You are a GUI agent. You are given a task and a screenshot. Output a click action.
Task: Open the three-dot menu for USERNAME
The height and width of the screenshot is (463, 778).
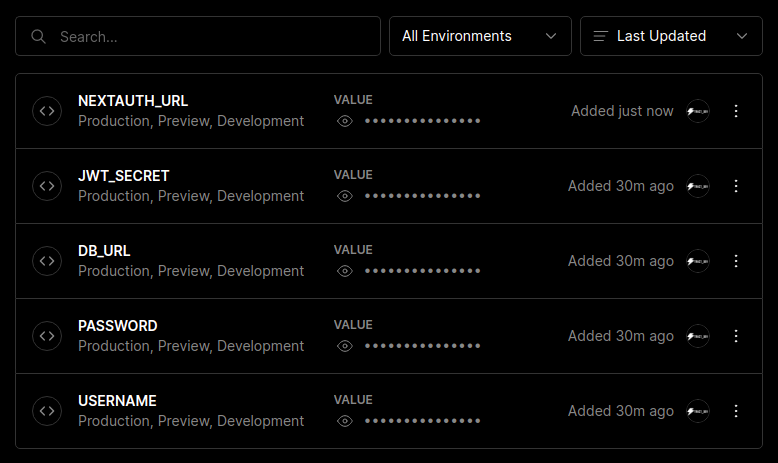(736, 411)
